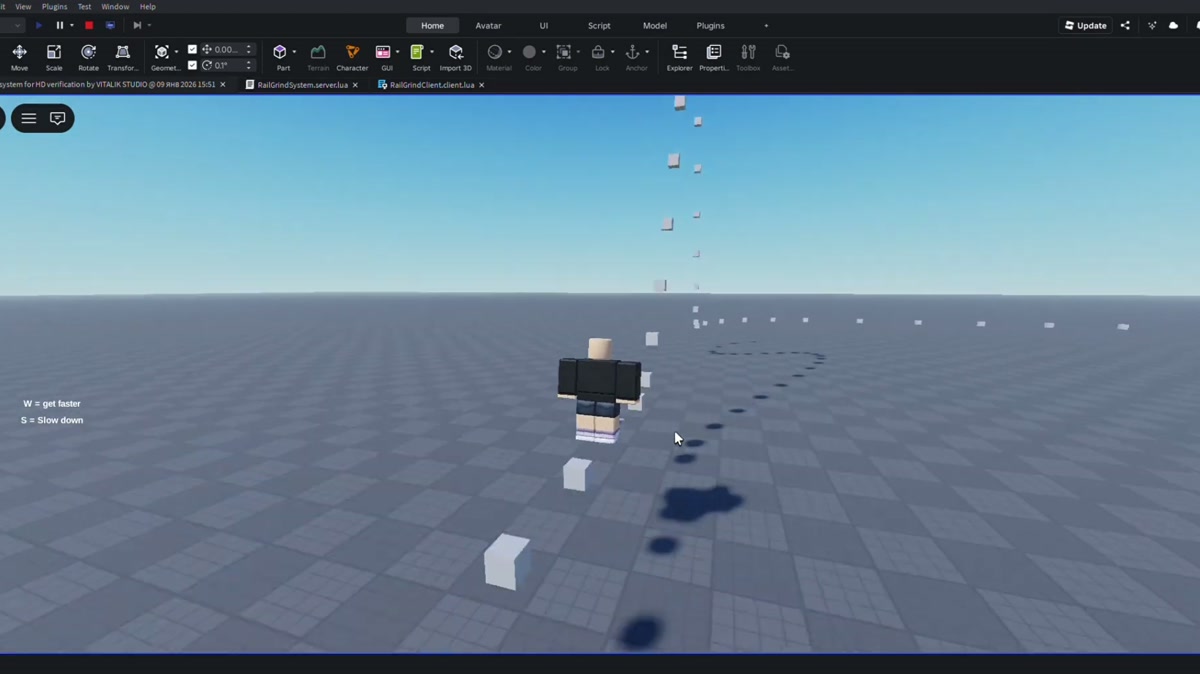
Task: Expand the Lock dropdown arrow
Action: [612, 52]
